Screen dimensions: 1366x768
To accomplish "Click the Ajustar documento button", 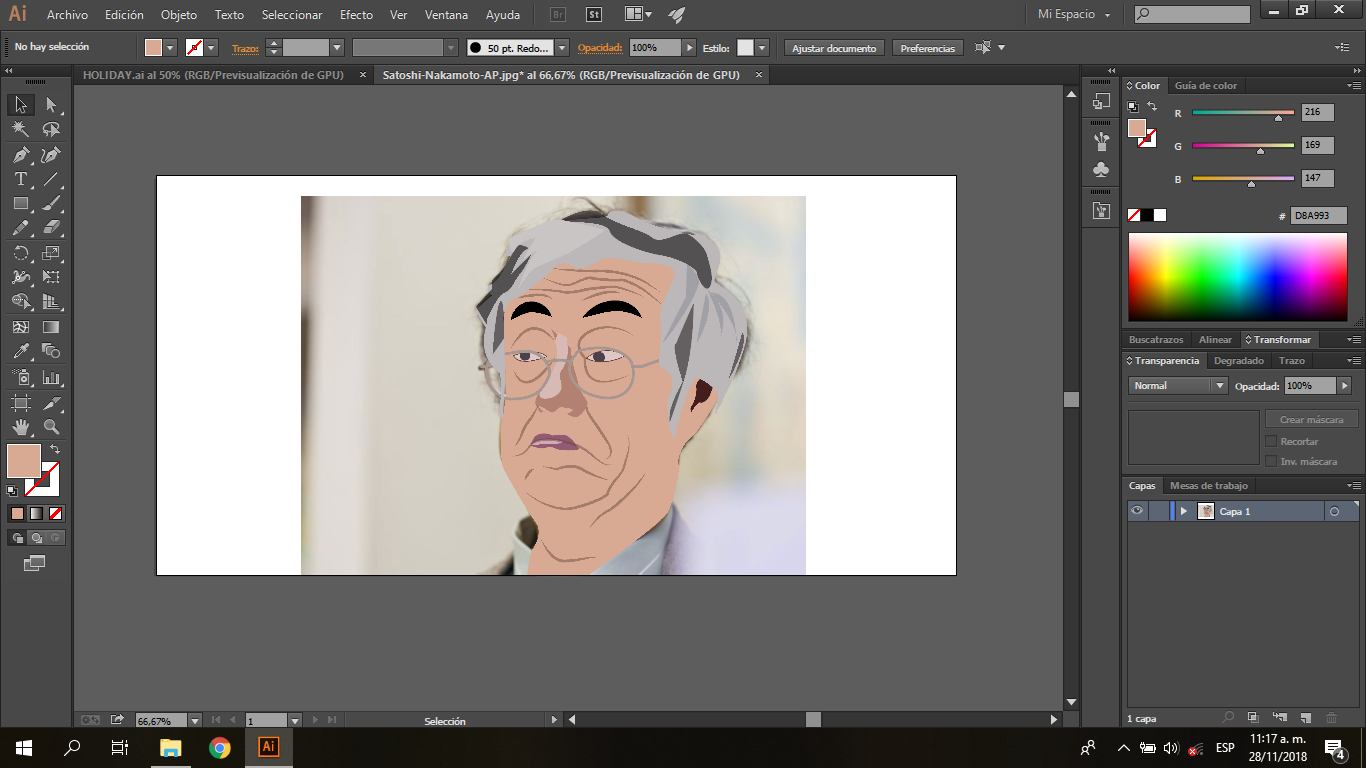I will pos(834,48).
